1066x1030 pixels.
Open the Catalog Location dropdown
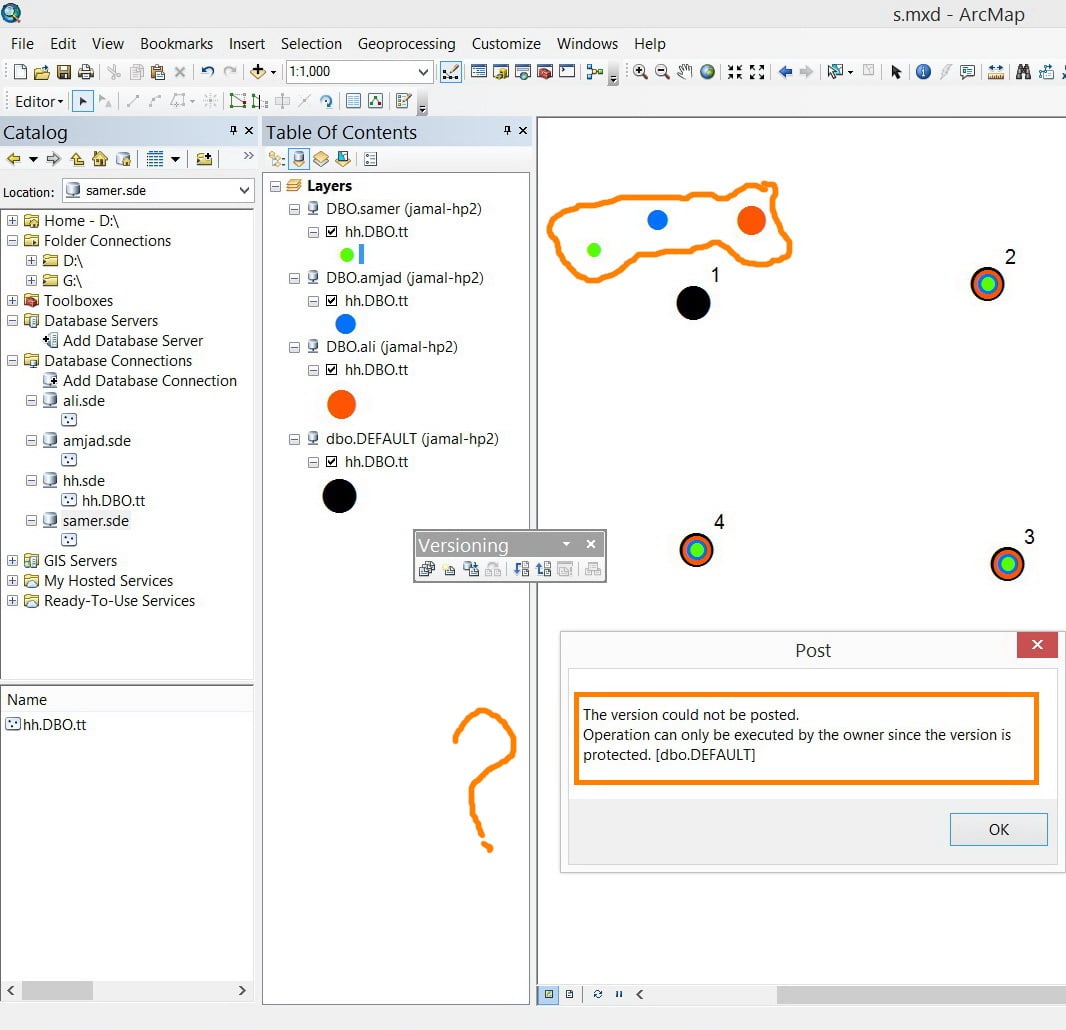pyautogui.click(x=244, y=190)
